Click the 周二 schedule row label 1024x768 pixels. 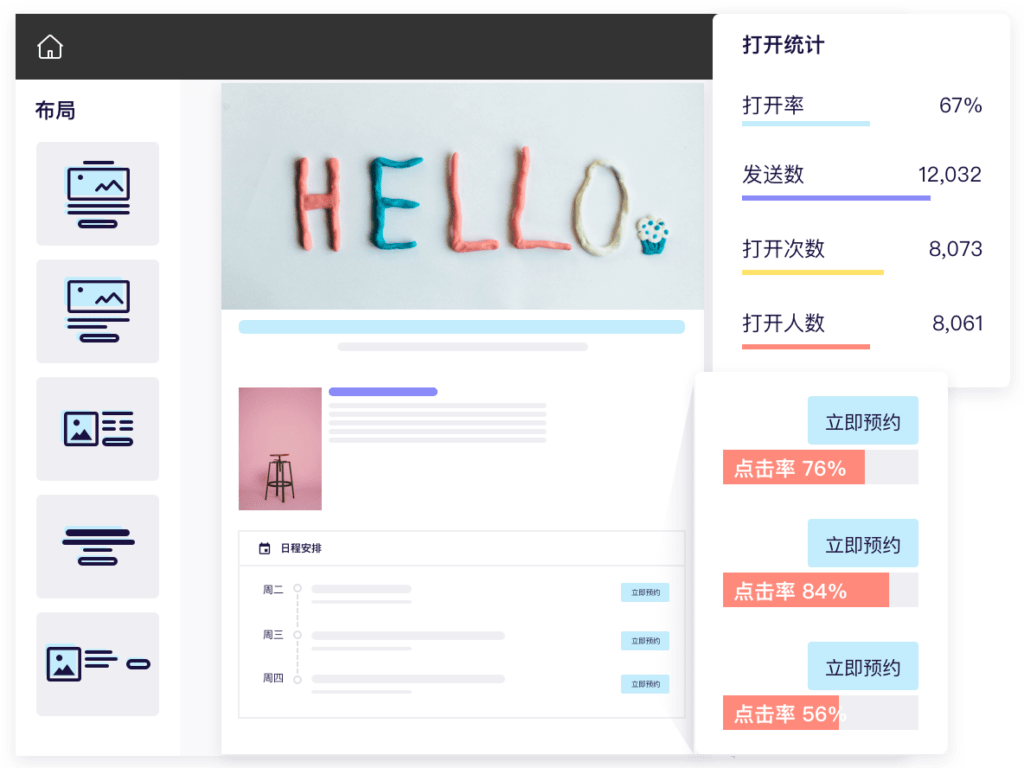point(273,590)
